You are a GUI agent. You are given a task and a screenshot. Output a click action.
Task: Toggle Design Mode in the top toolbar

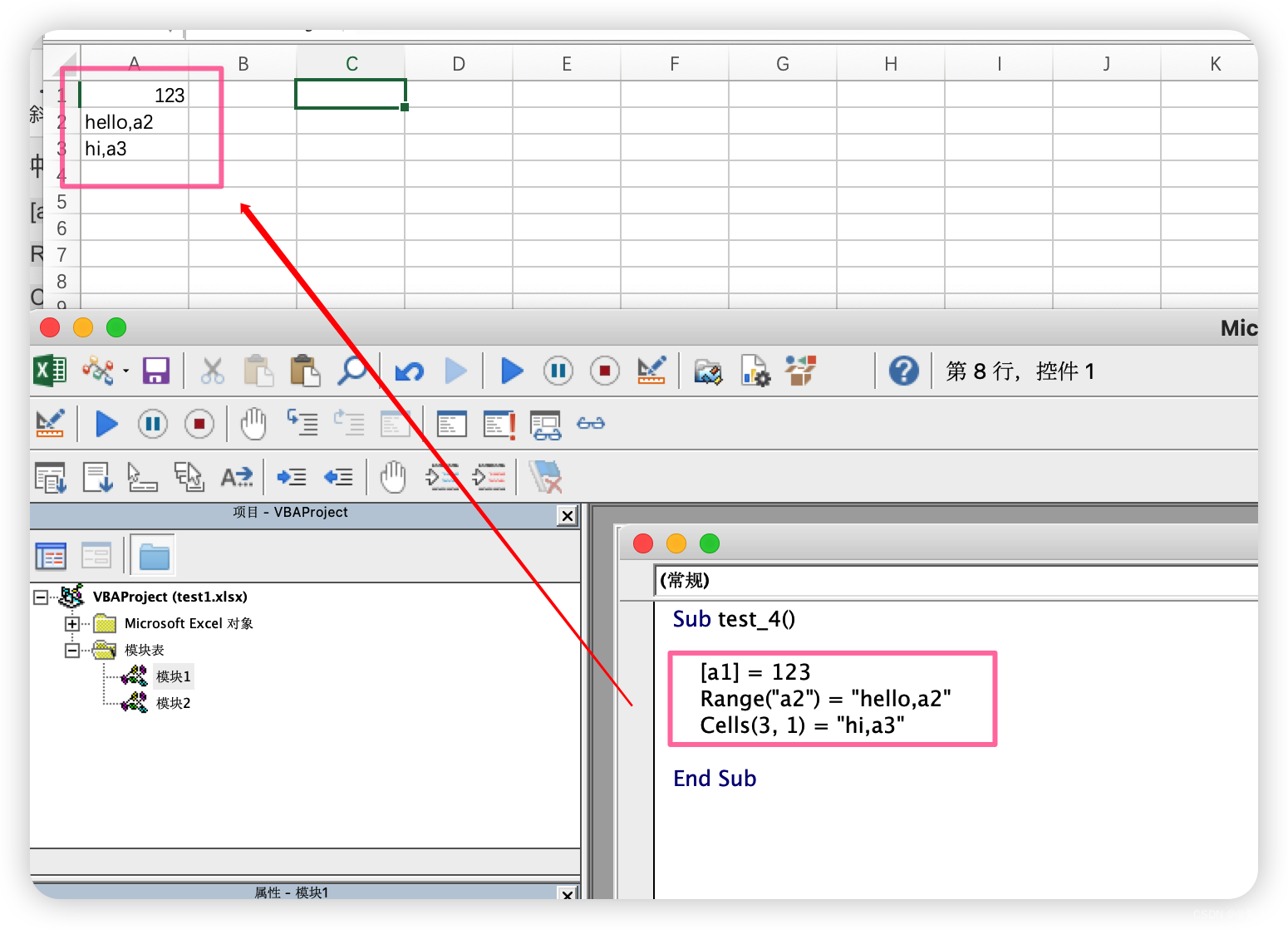pos(651,371)
